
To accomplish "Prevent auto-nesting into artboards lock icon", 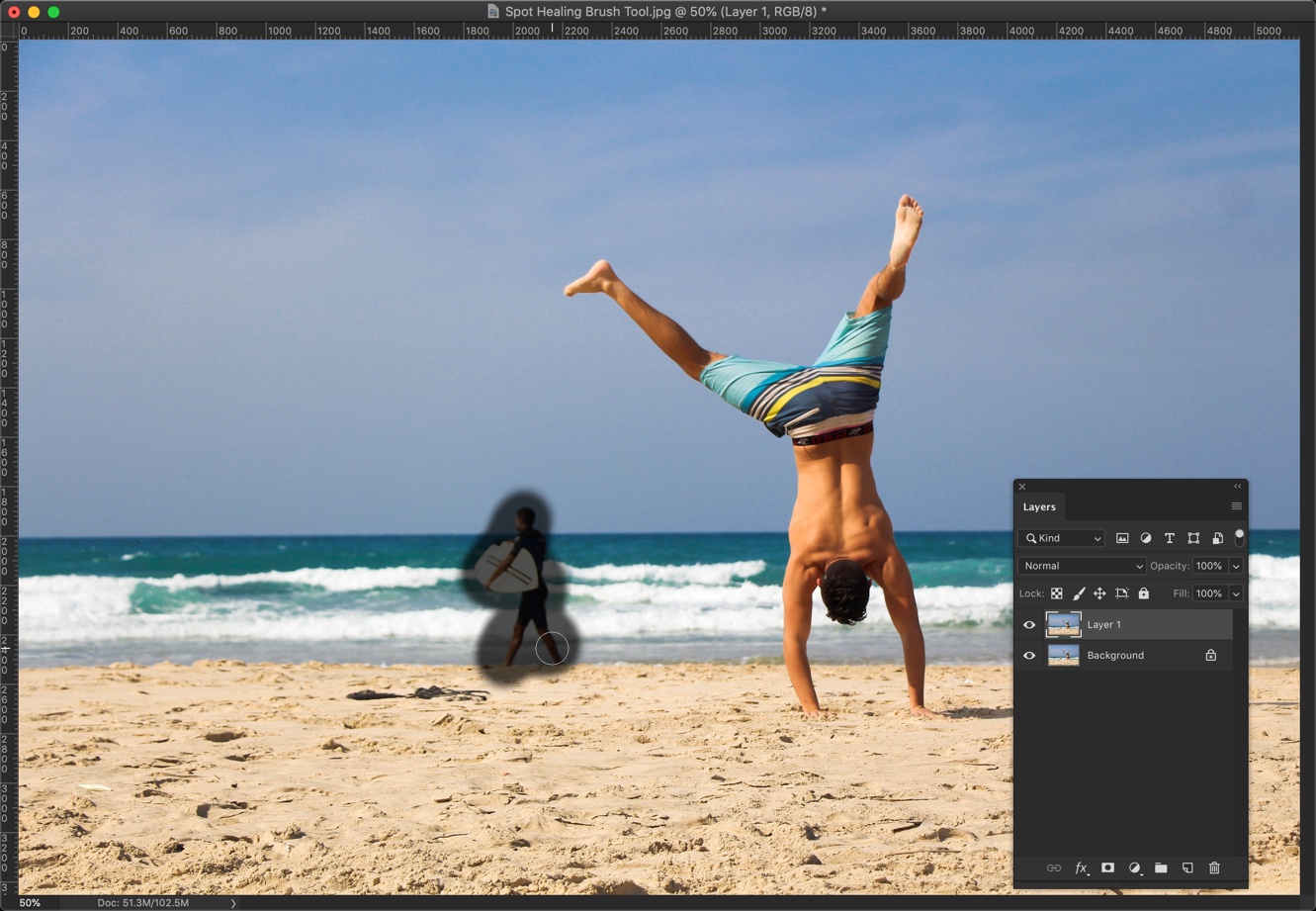I will click(x=1121, y=593).
